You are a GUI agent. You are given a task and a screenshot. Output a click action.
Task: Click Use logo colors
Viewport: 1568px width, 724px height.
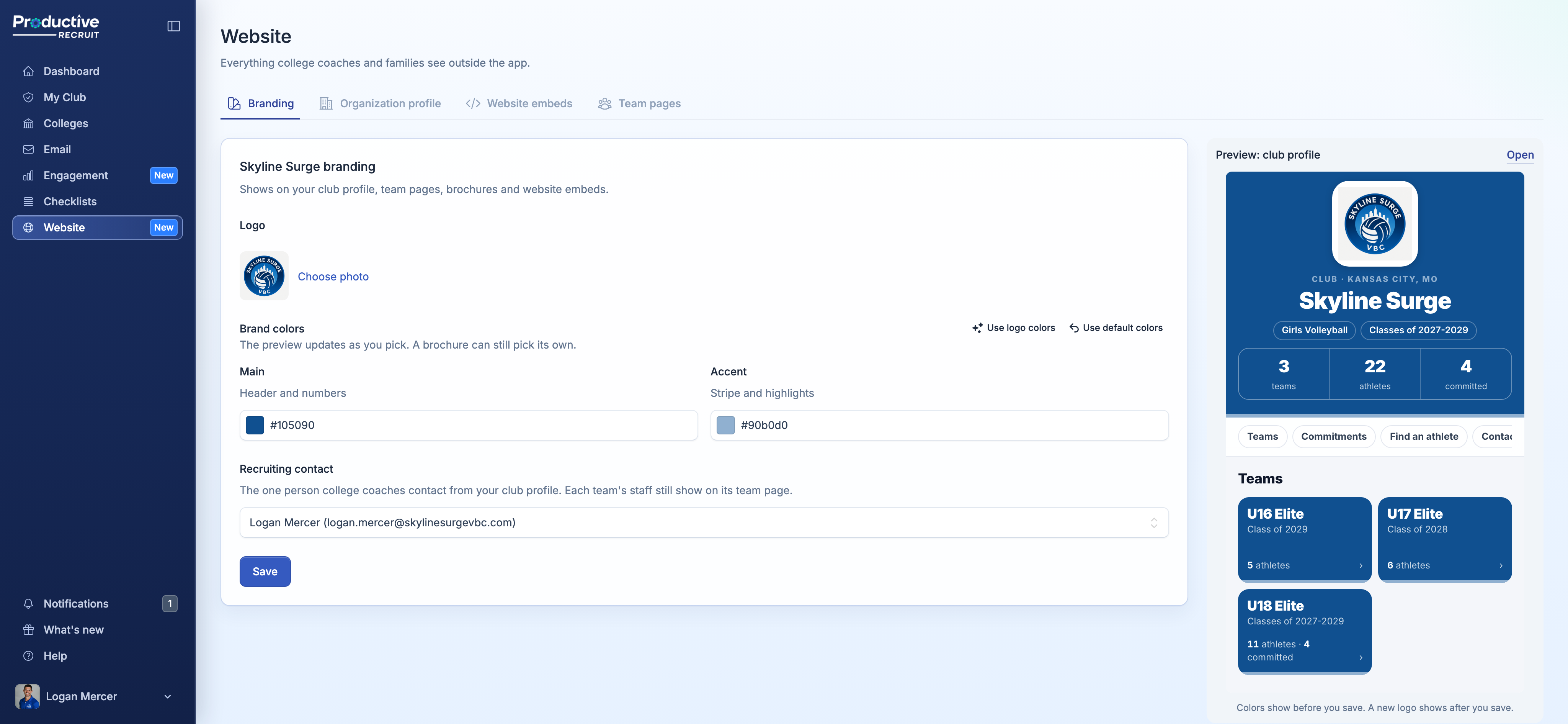coord(1013,328)
